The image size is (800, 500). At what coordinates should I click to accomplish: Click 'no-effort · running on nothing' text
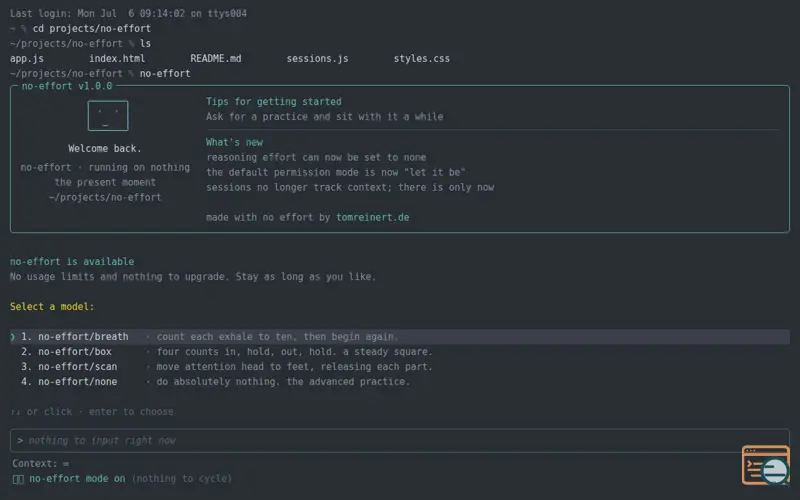click(x=105, y=168)
